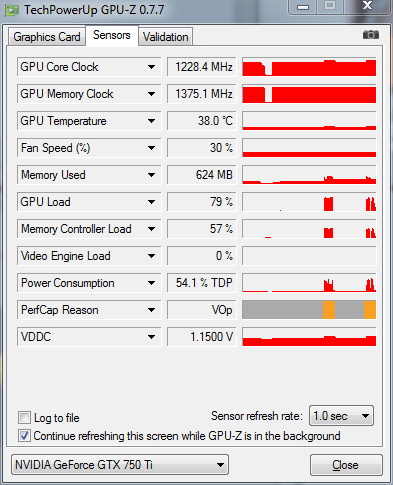Image resolution: width=393 pixels, height=485 pixels.
Task: Switch to the Graphics Card tab
Action: pos(47,37)
